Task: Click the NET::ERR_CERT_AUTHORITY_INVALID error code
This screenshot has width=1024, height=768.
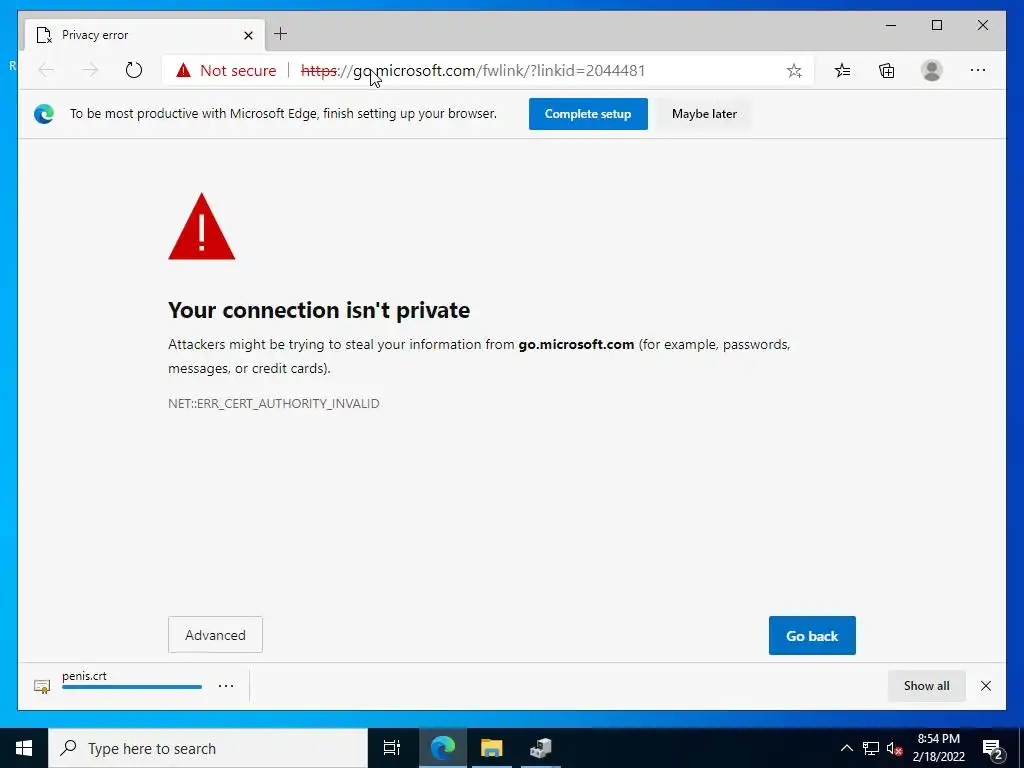Action: 274,404
